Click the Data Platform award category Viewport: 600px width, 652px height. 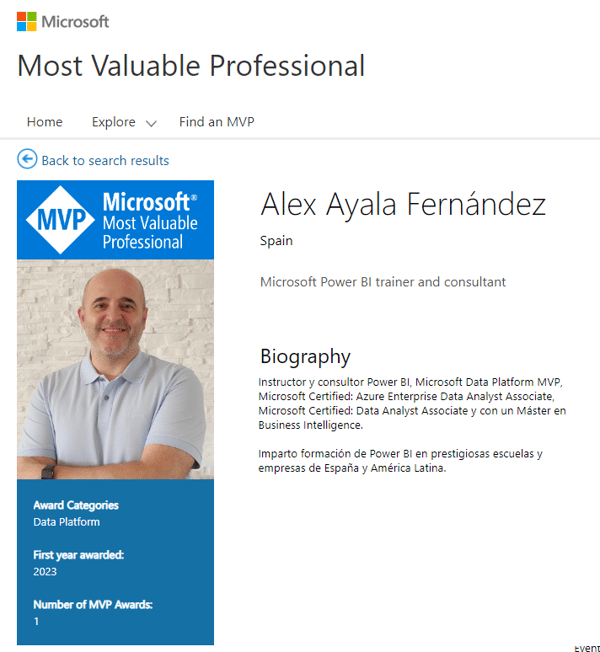[x=67, y=522]
